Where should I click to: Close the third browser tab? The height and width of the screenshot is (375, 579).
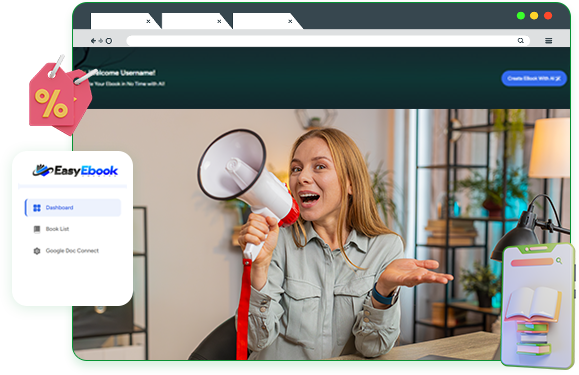click(290, 21)
